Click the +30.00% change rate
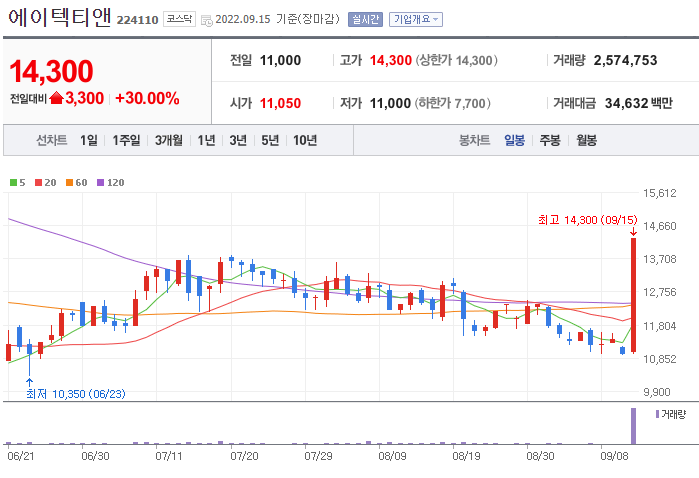 147,98
